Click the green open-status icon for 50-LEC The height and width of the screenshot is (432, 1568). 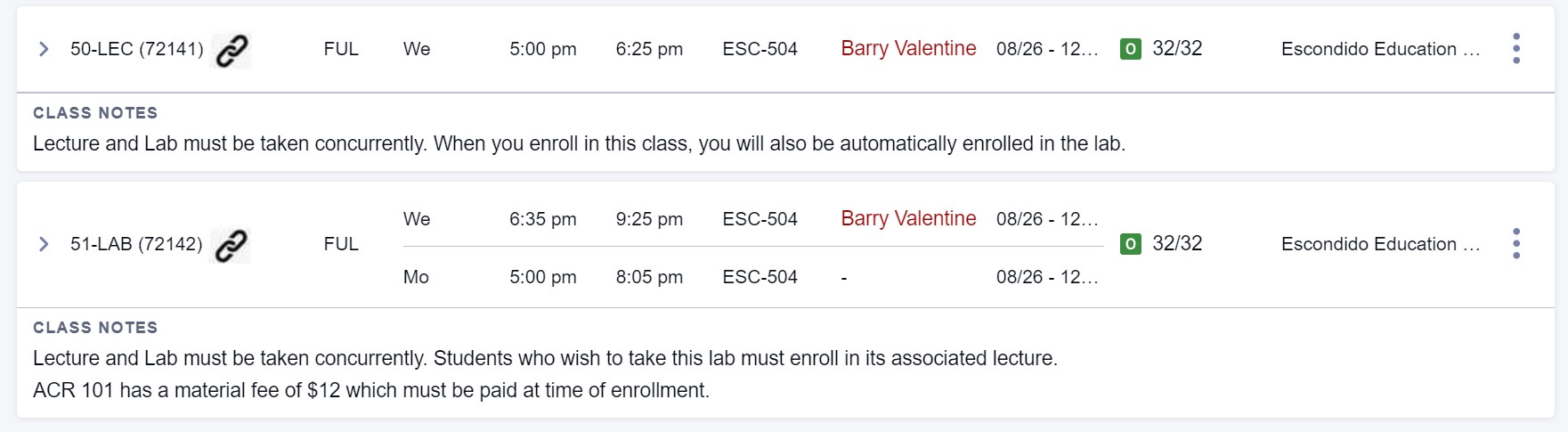[x=1130, y=49]
